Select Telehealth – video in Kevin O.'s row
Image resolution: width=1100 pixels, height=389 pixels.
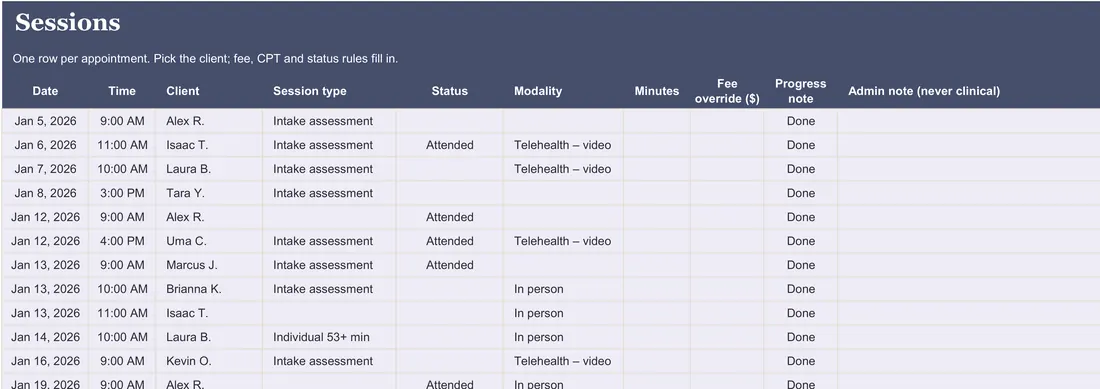(563, 361)
